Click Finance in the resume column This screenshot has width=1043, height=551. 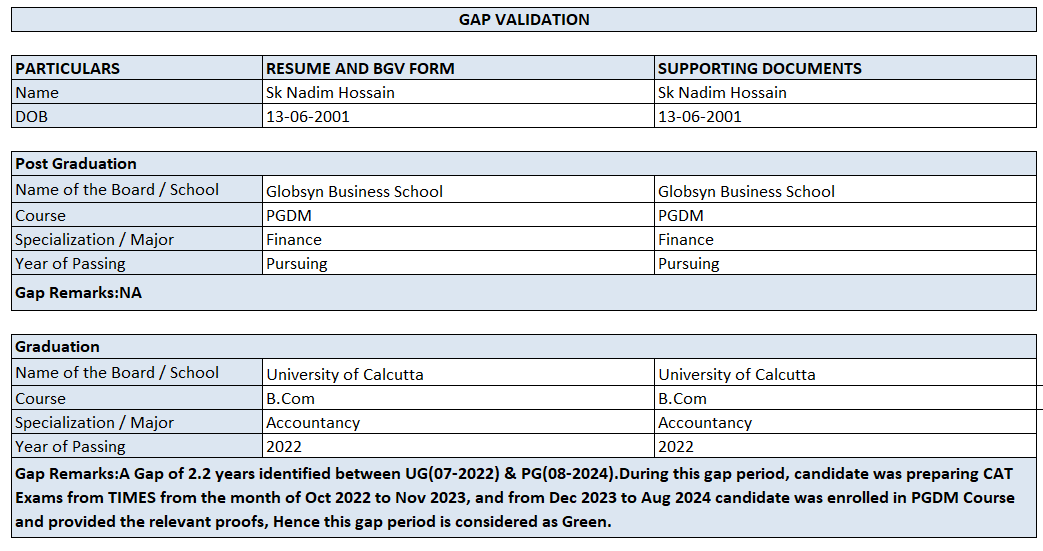(294, 240)
